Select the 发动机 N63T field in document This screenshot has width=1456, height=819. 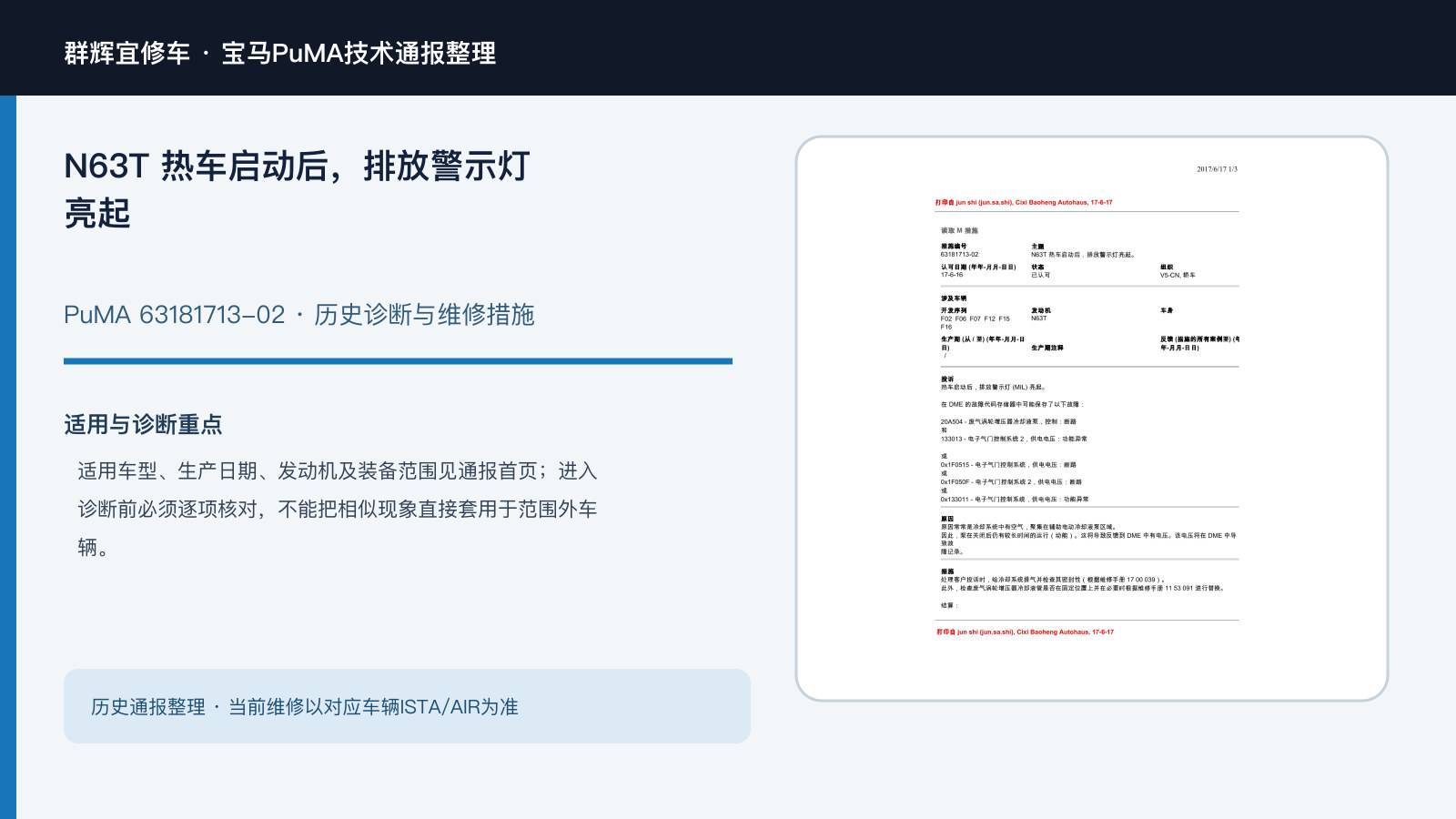pyautogui.click(x=1040, y=315)
